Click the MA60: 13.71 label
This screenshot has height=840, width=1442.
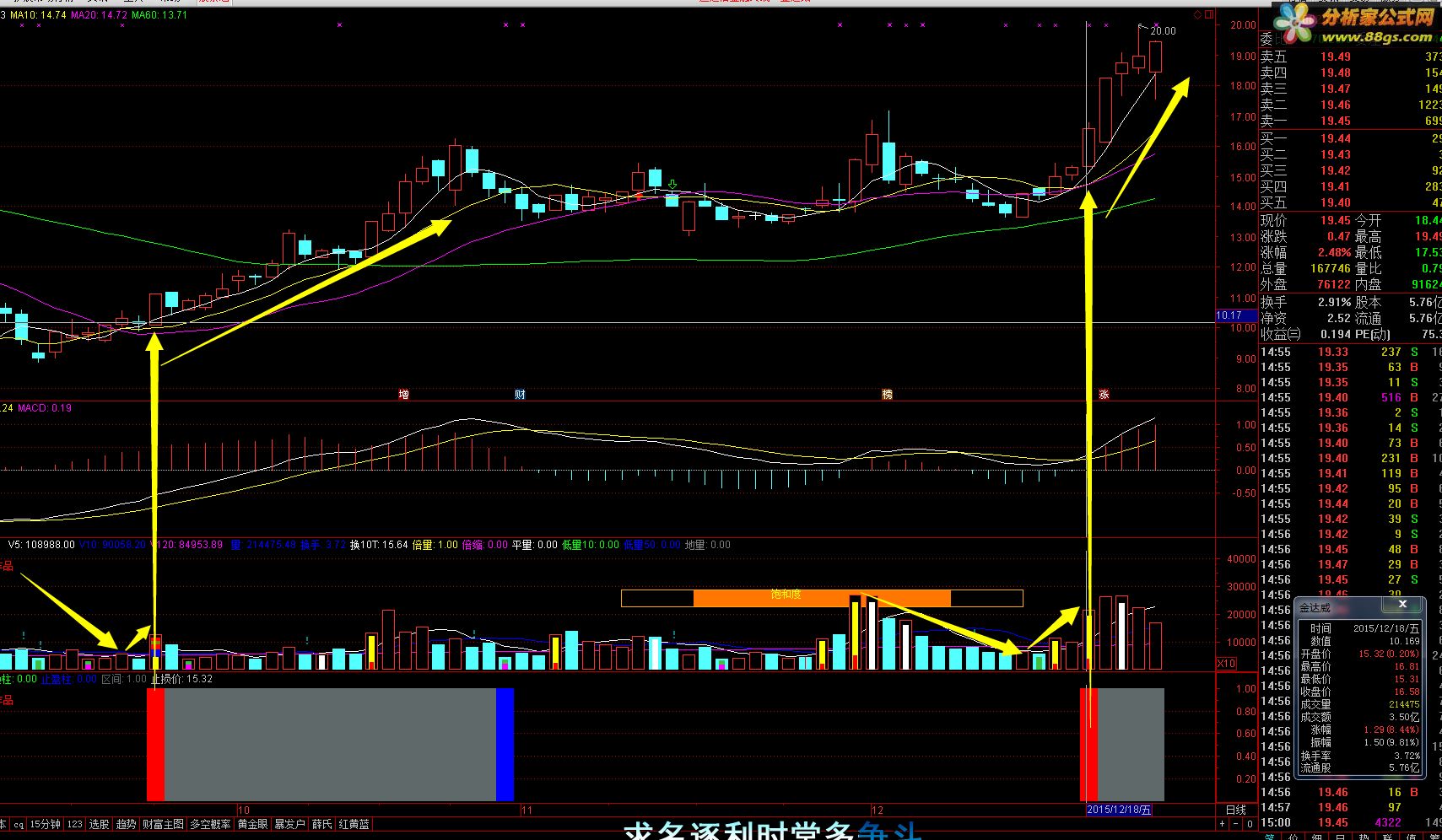(x=159, y=15)
